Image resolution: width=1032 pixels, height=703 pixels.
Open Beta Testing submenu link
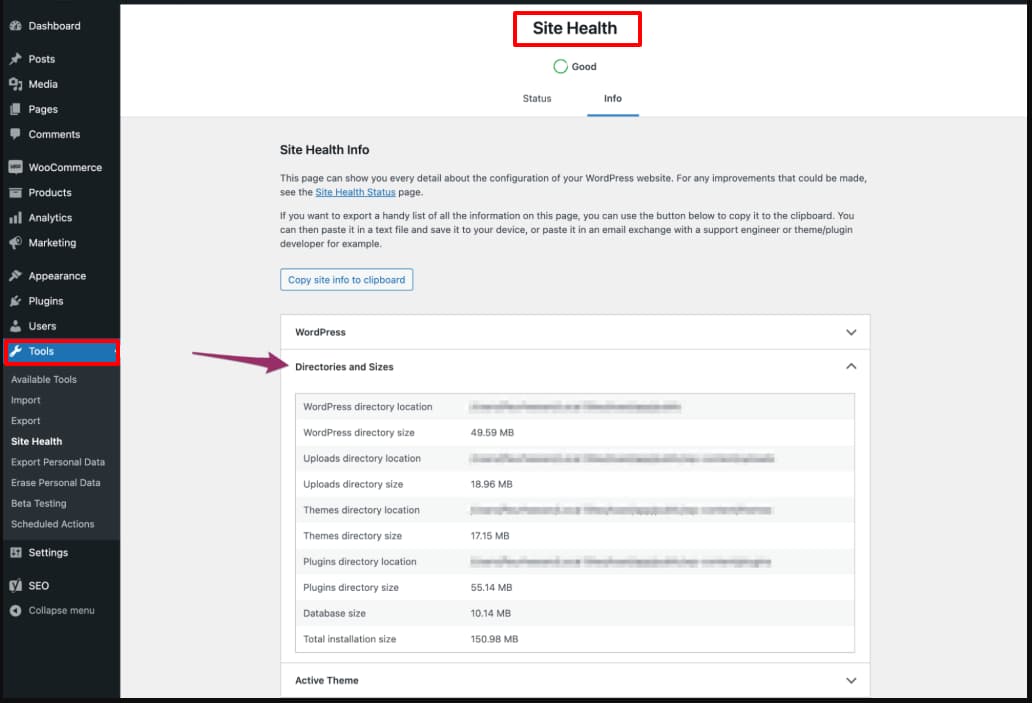point(39,504)
